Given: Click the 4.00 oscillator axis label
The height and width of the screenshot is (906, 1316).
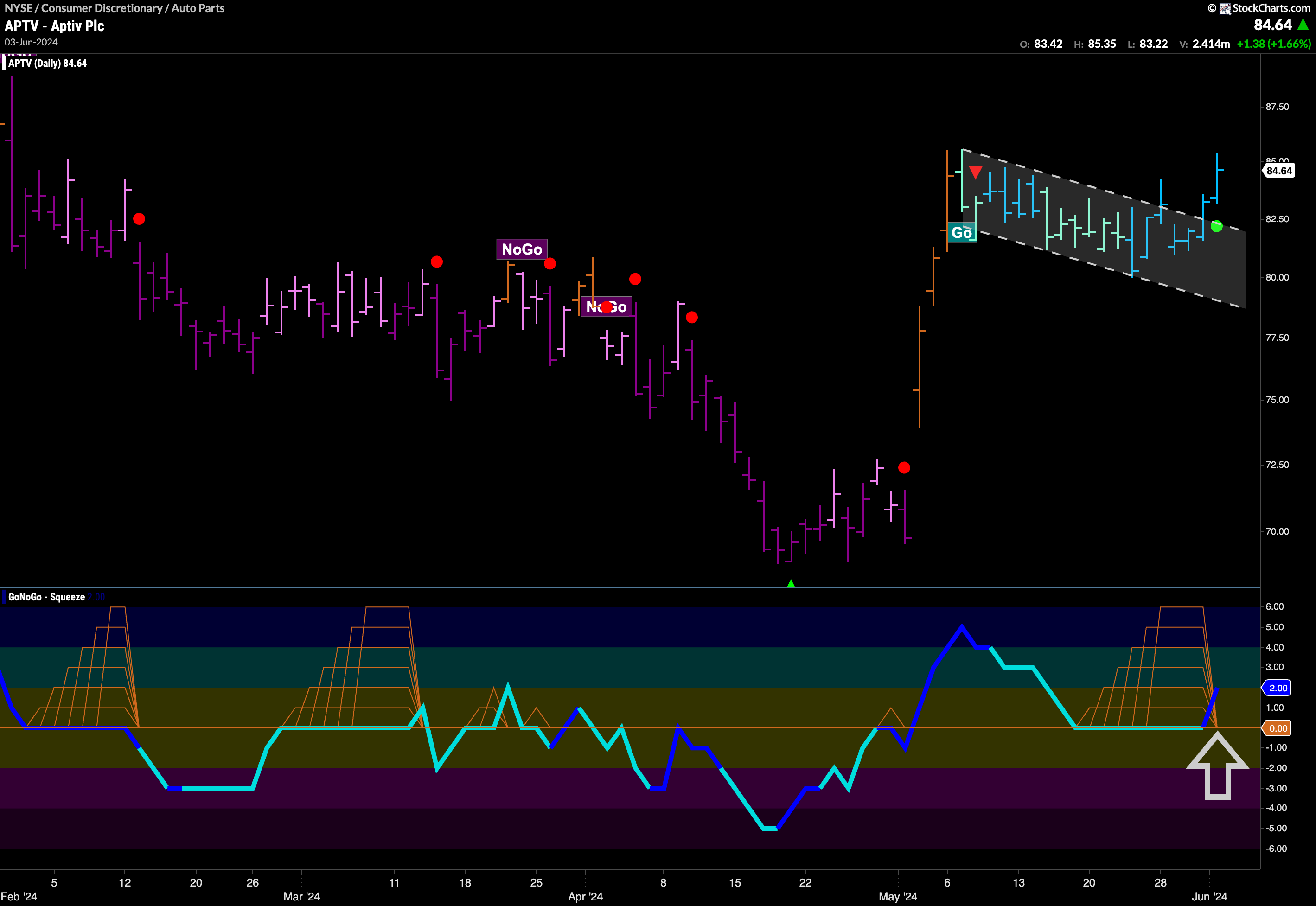Looking at the screenshot, I should [x=1275, y=647].
